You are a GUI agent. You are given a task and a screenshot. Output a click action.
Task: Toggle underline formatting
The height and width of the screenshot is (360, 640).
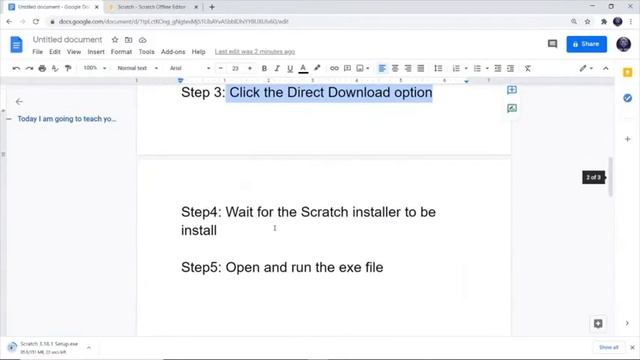click(290, 69)
